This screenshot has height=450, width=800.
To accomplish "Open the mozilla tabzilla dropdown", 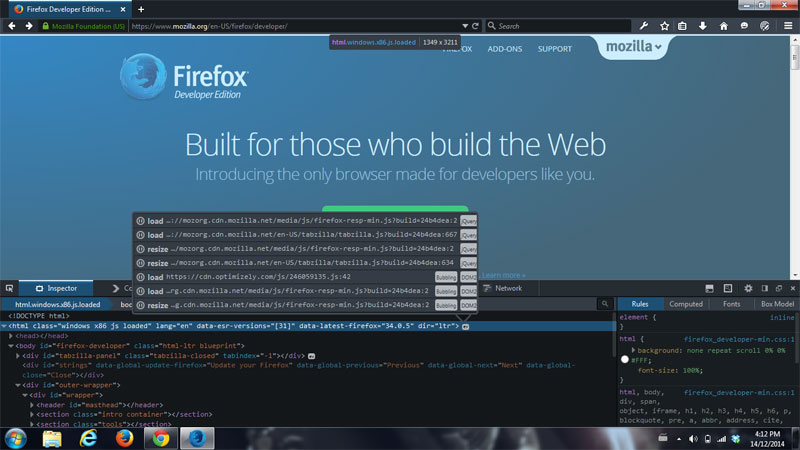I will pos(633,47).
